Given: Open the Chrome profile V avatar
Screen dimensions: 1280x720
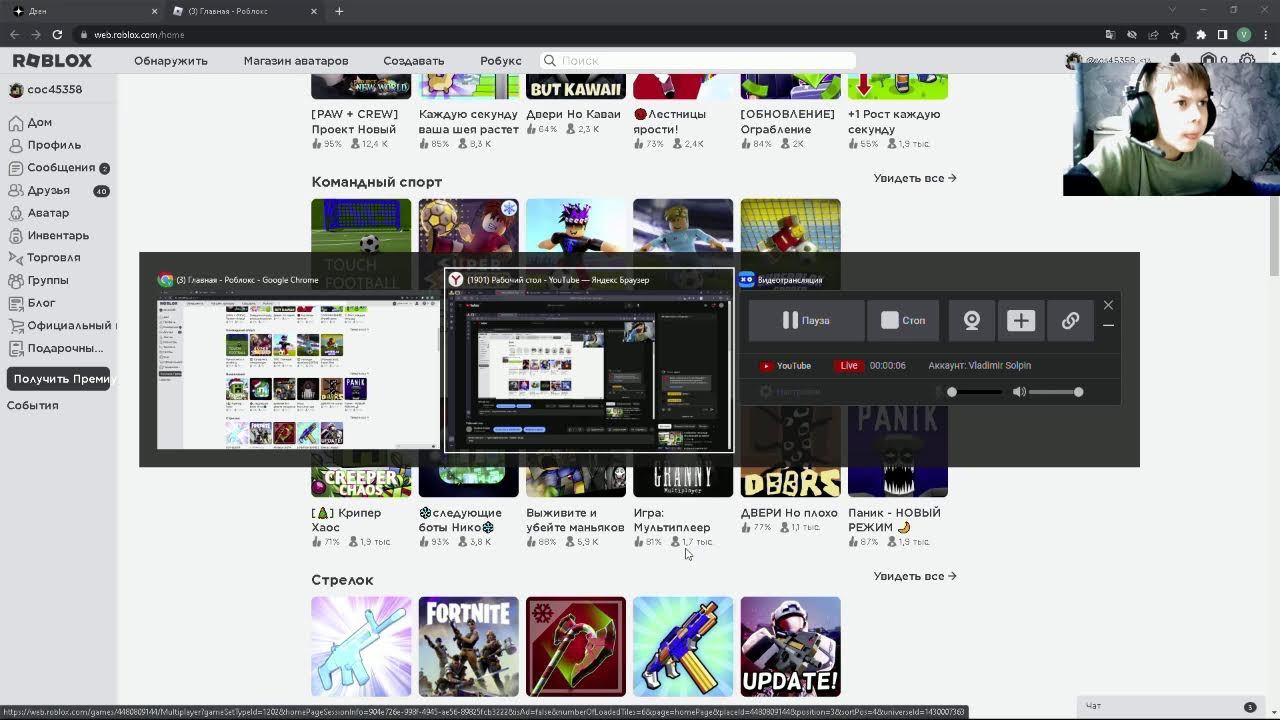Looking at the screenshot, I should point(1244,35).
